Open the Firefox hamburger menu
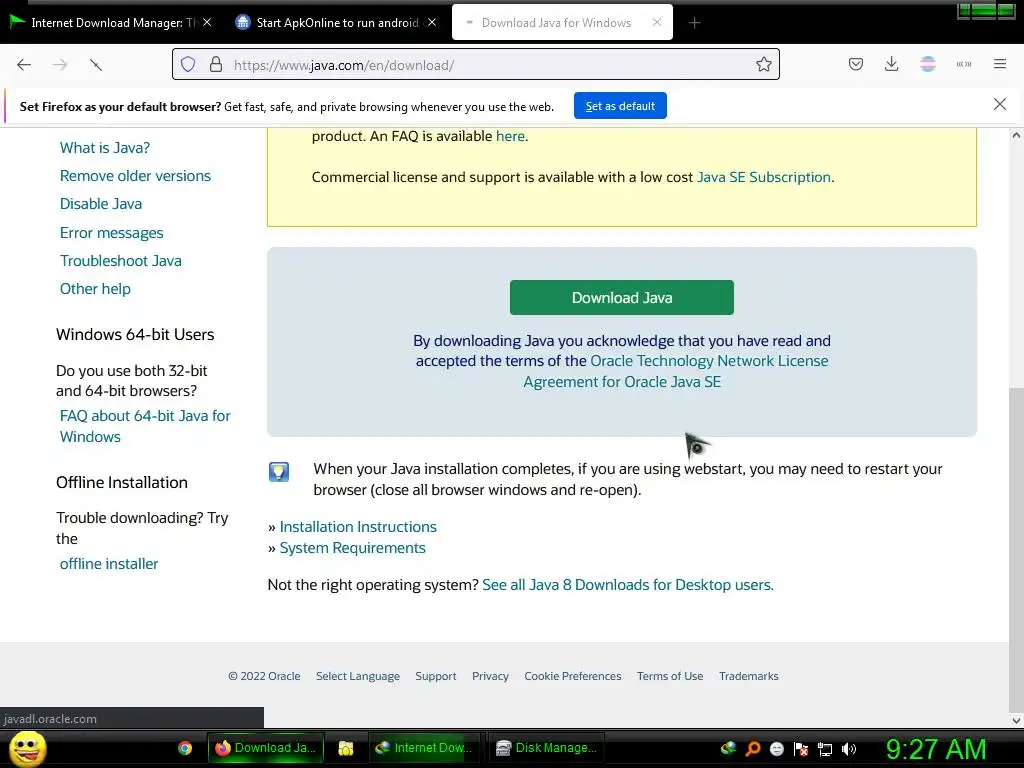Screen dimensions: 1024x768 (x=999, y=64)
